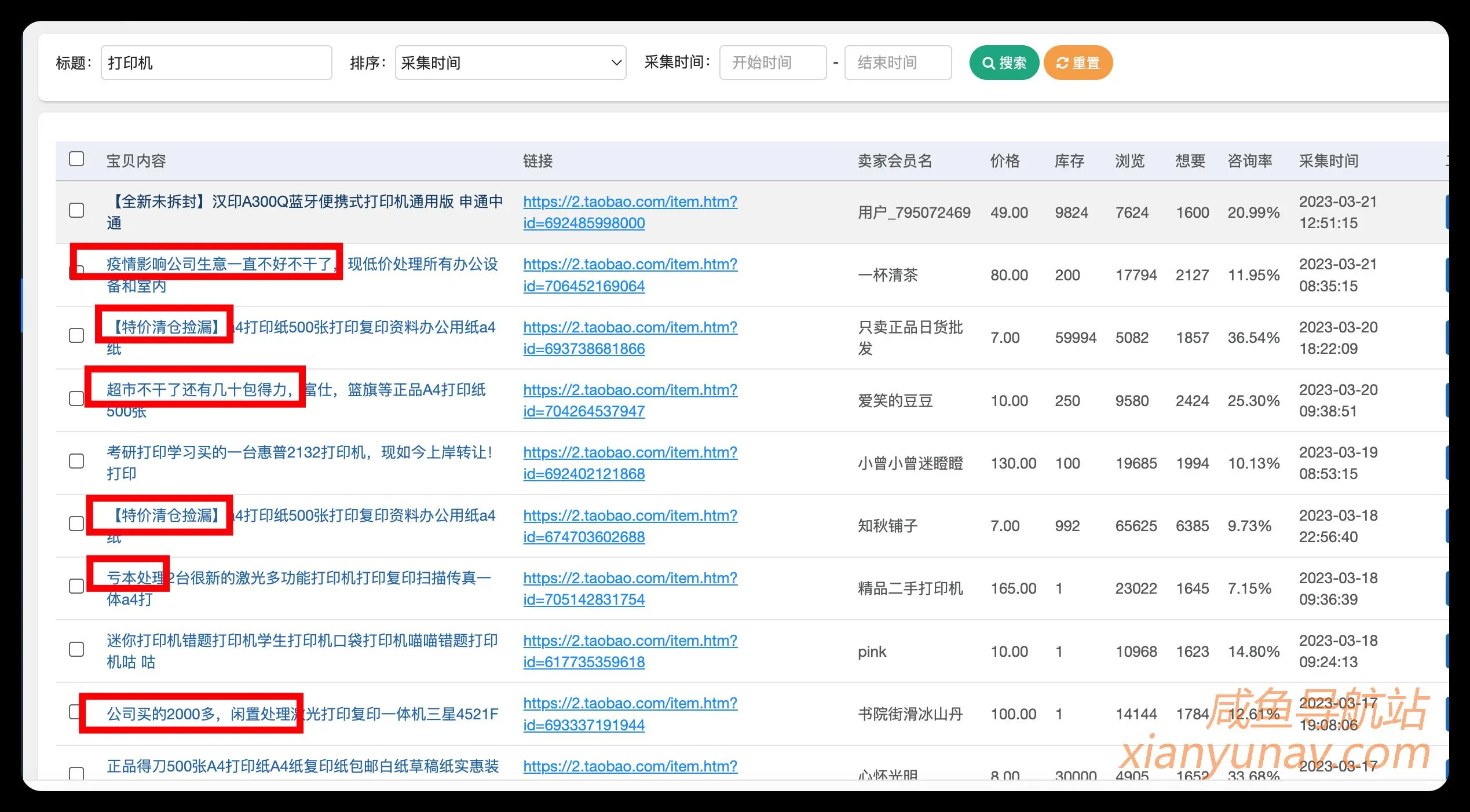
Task: Click the magnifier icon in the 搜索 button
Action: point(989,63)
